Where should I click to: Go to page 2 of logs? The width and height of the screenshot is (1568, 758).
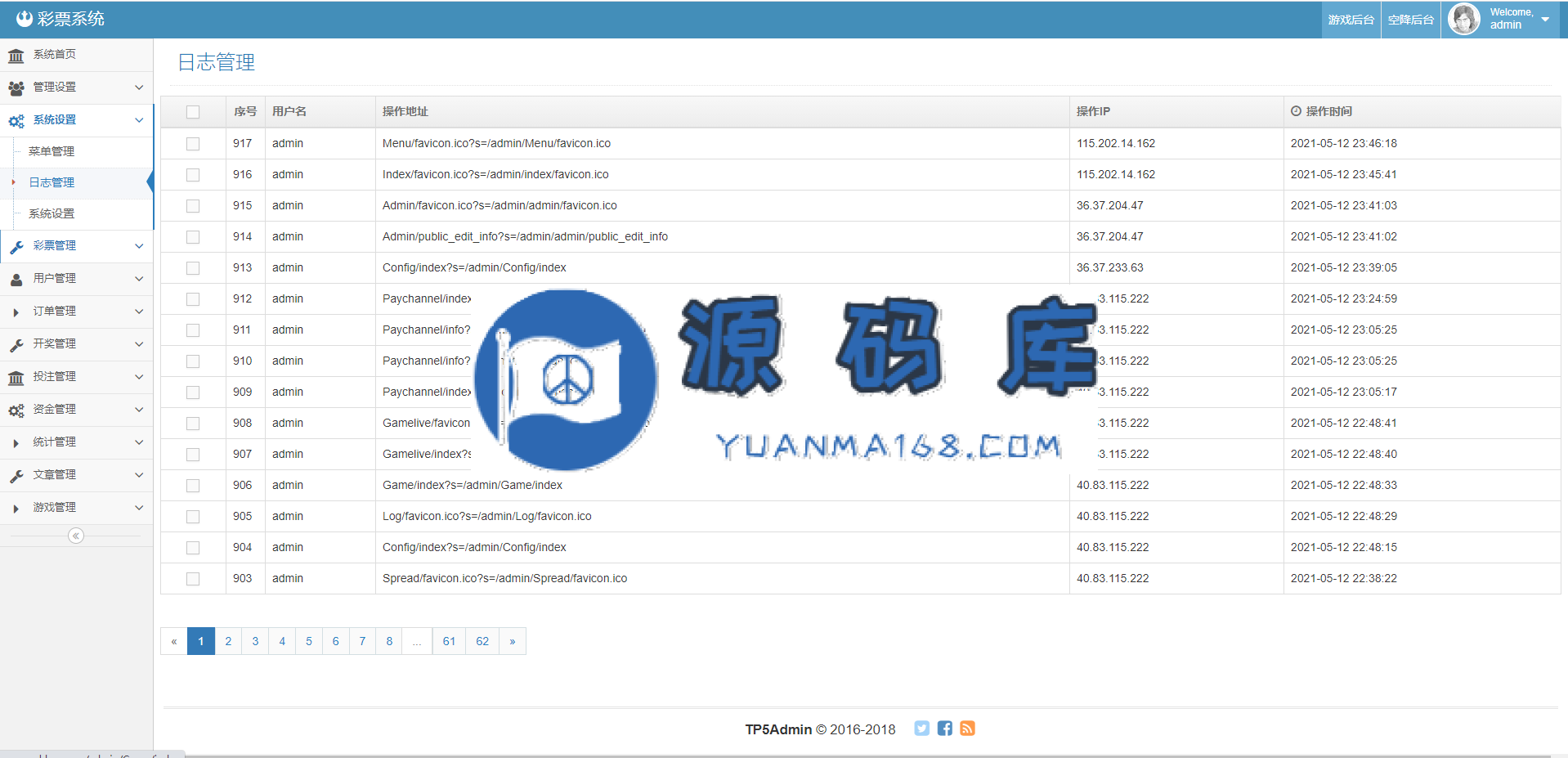[x=228, y=641]
